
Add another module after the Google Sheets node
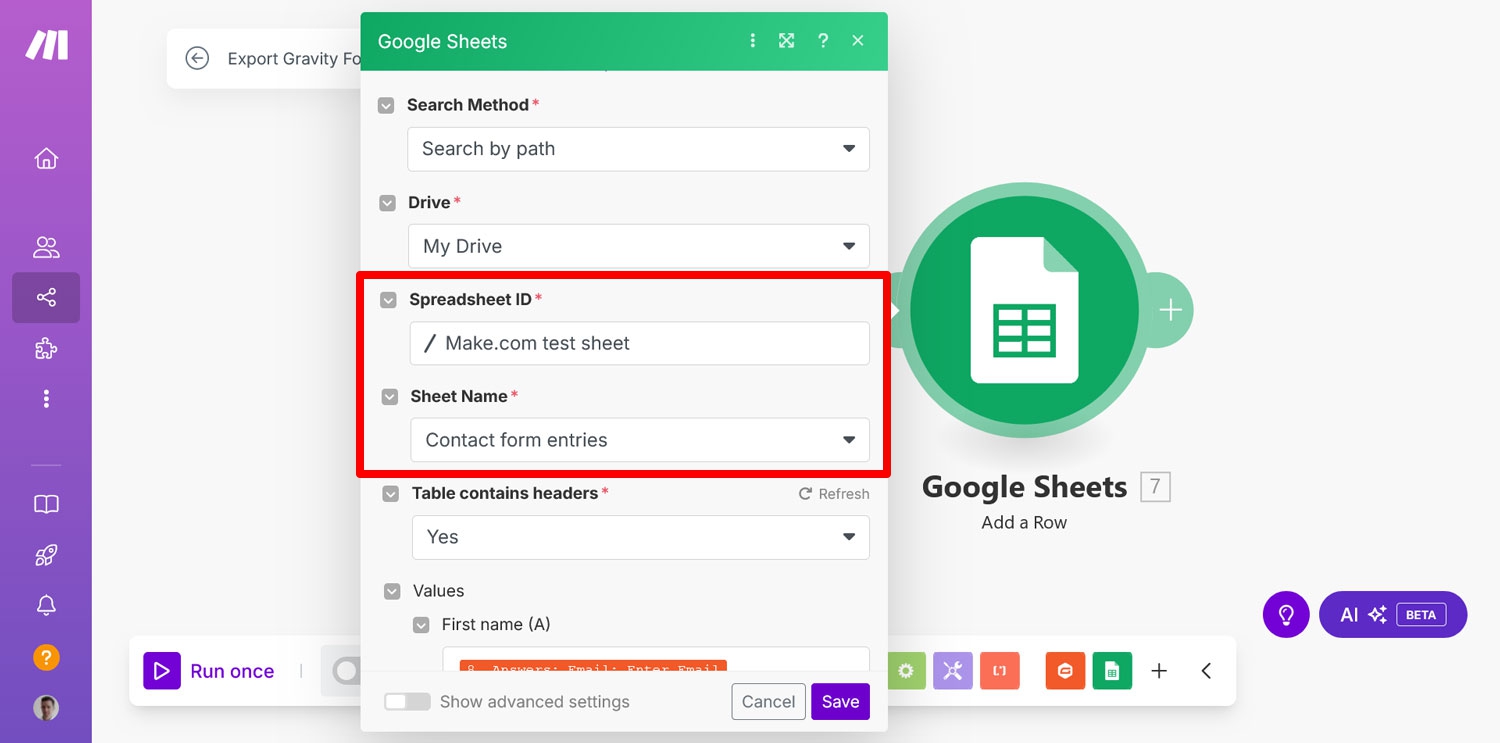pos(1170,310)
